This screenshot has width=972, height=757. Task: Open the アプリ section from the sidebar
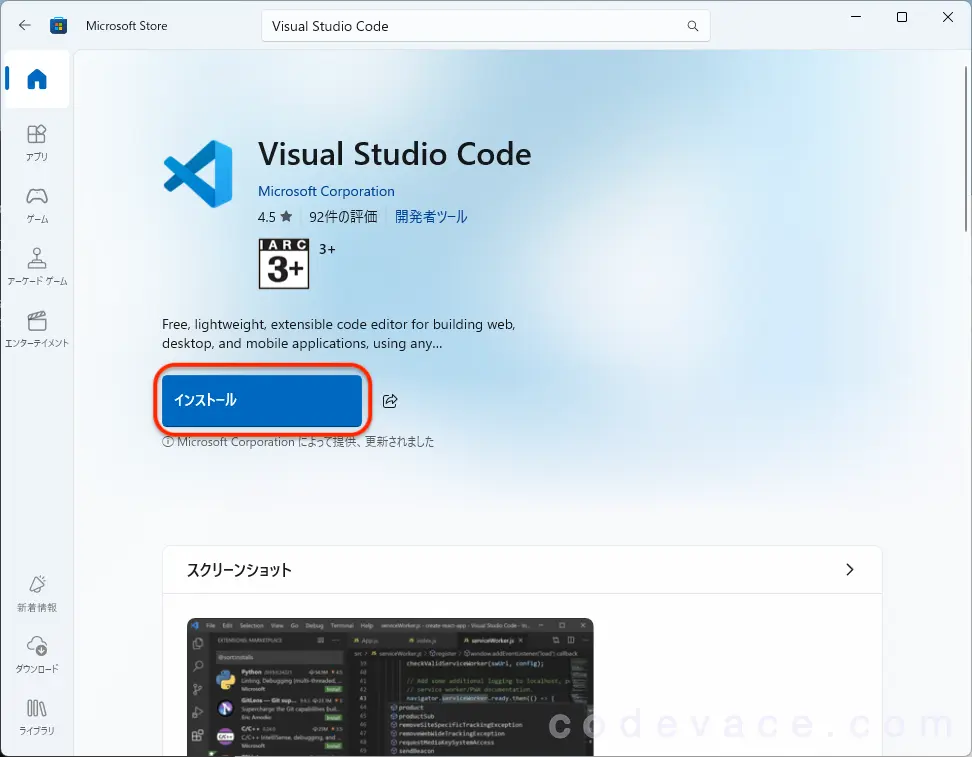pos(36,140)
